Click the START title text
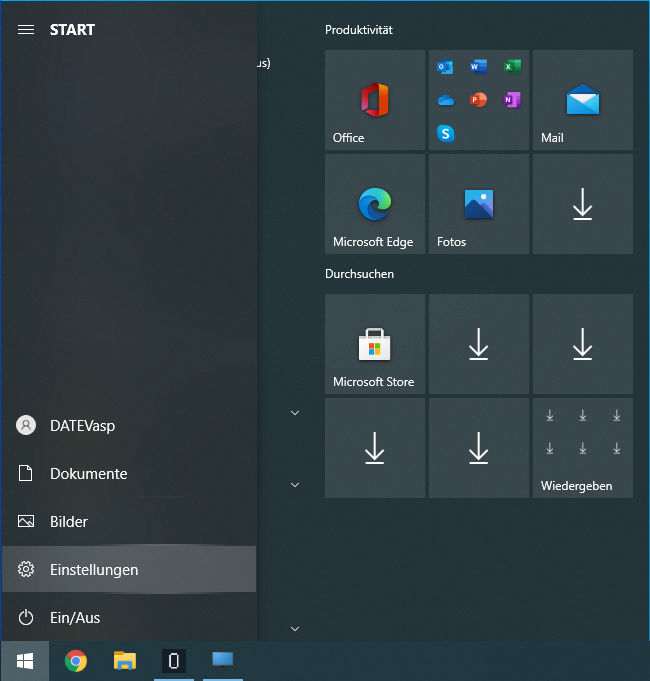Image resolution: width=650 pixels, height=681 pixels. pos(72,30)
